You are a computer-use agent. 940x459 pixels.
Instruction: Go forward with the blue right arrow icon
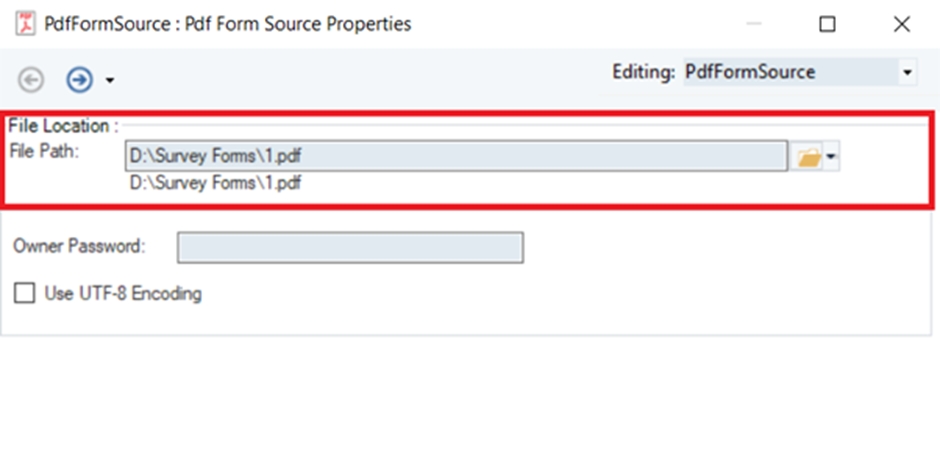(79, 78)
